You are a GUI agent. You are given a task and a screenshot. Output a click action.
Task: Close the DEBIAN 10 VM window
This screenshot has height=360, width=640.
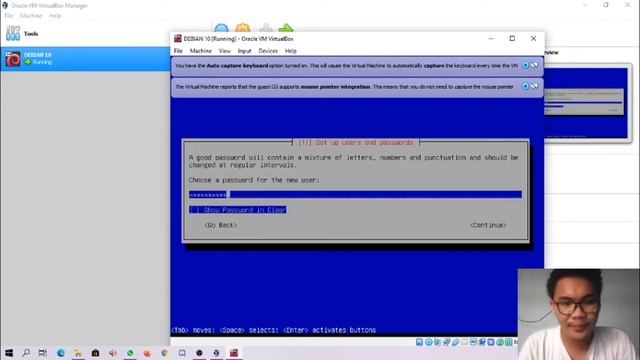(533, 38)
